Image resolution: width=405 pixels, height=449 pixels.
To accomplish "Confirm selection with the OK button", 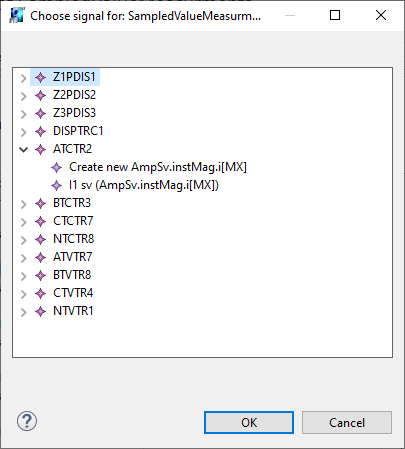I will [x=249, y=422].
